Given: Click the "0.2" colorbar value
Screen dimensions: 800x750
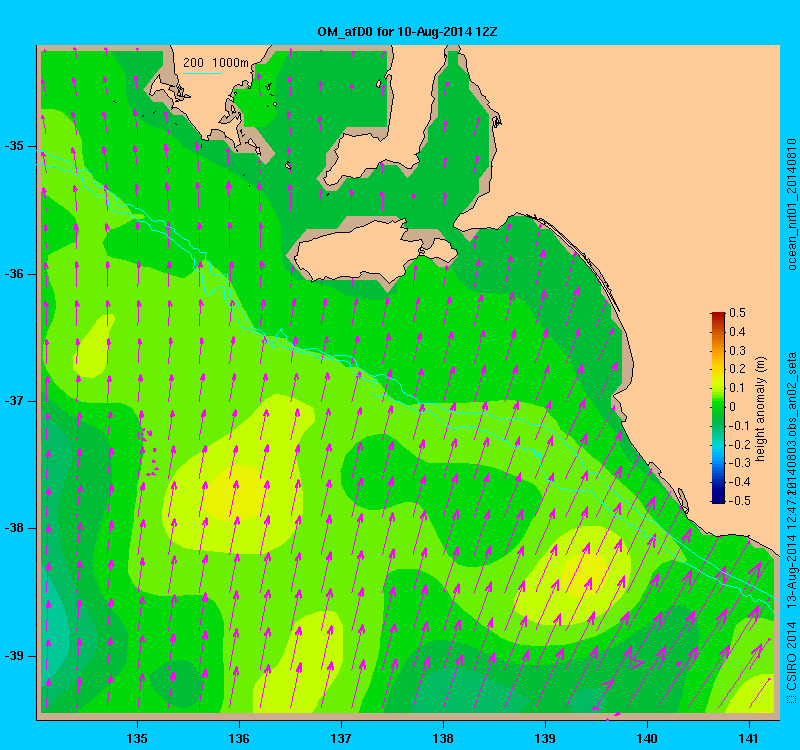Looking at the screenshot, I should point(737,369).
